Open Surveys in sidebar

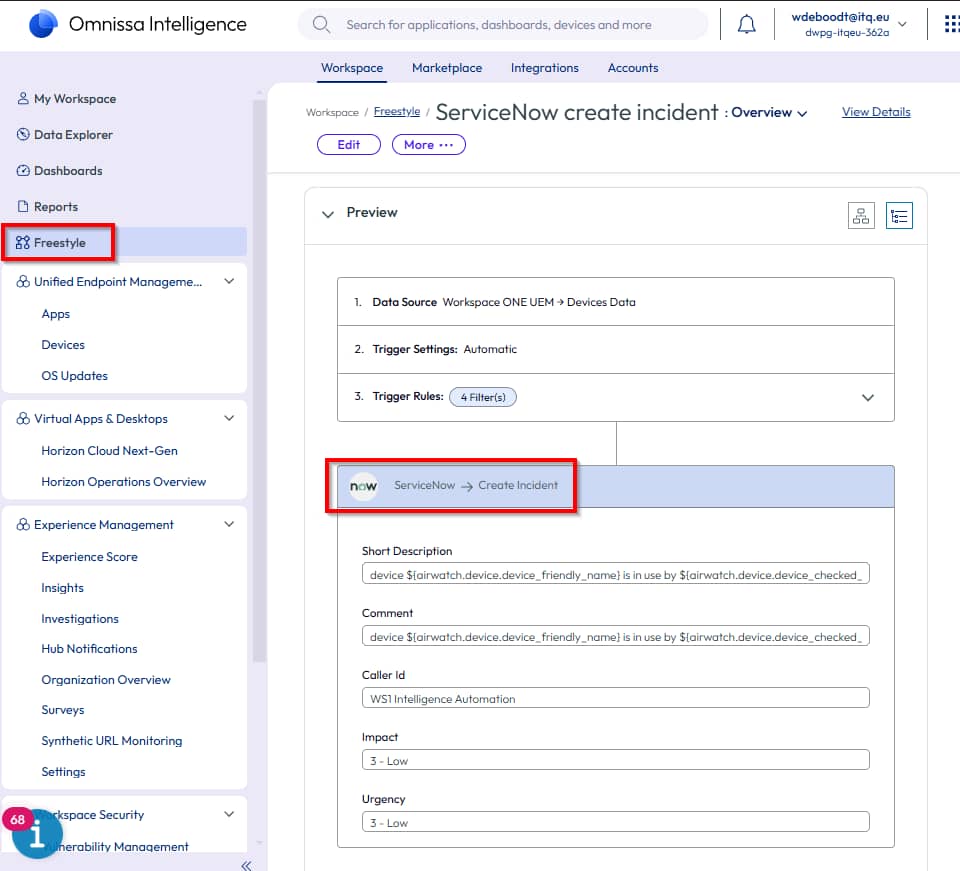63,710
